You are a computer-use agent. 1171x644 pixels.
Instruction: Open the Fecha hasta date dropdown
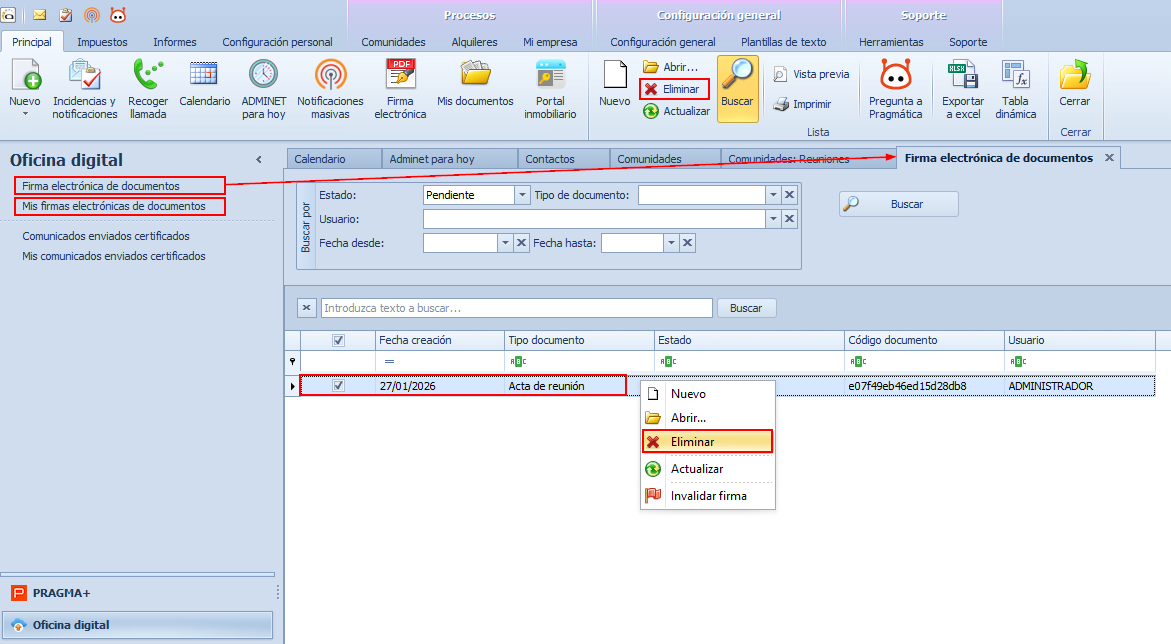click(x=671, y=243)
